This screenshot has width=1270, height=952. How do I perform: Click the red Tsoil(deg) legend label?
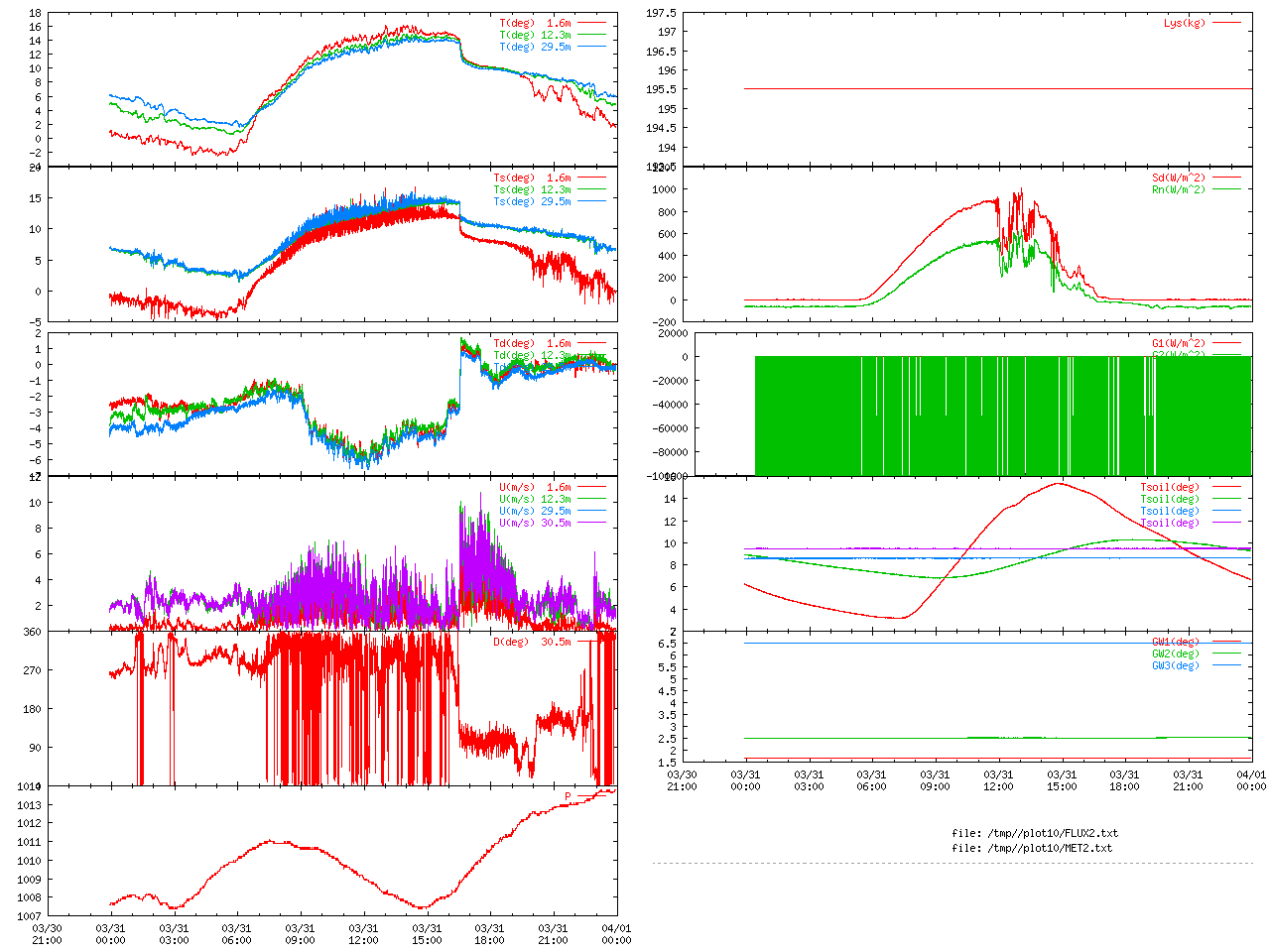pyautogui.click(x=1170, y=488)
